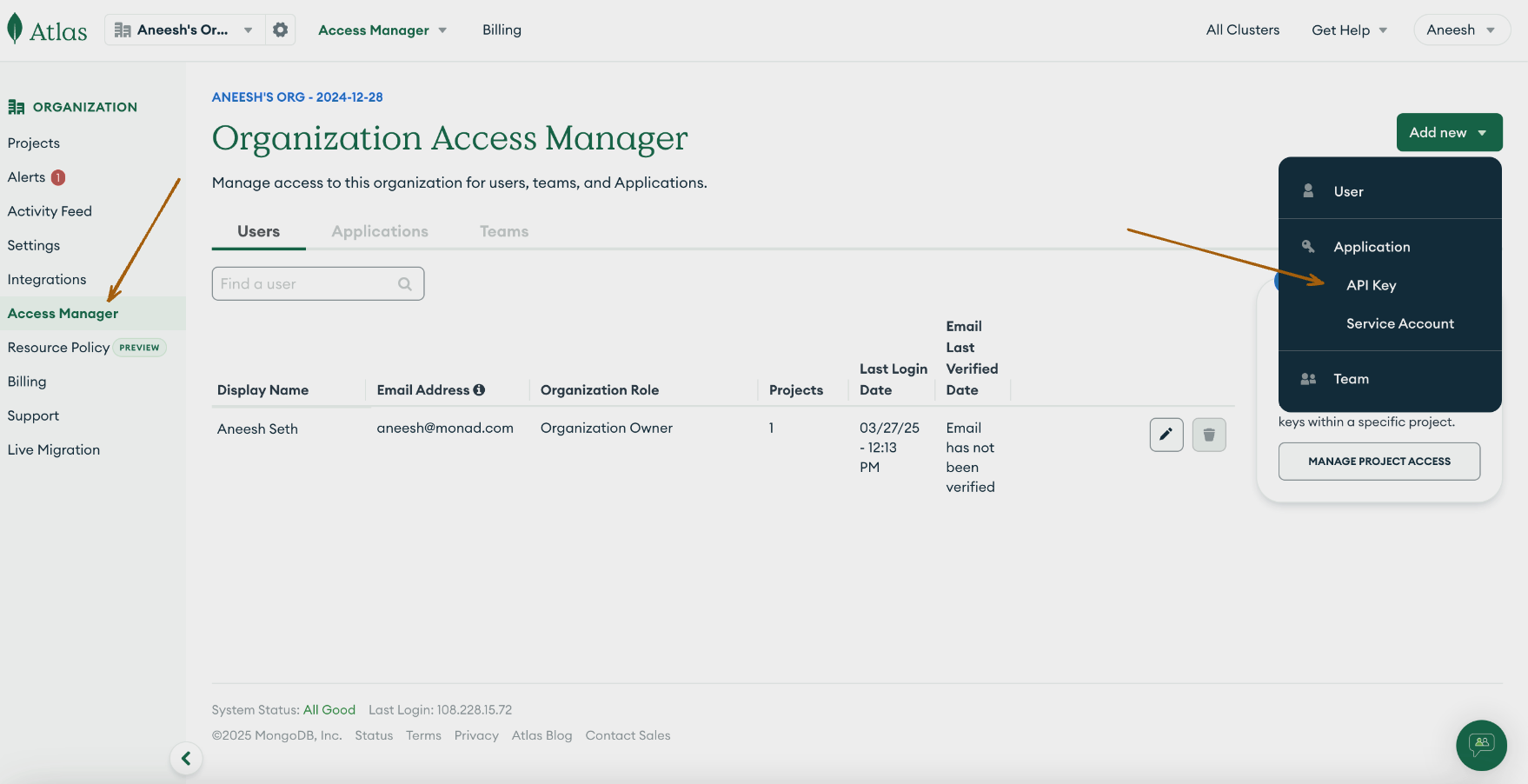Open organization settings gear icon
Viewport: 1528px width, 784px height.
pos(280,30)
